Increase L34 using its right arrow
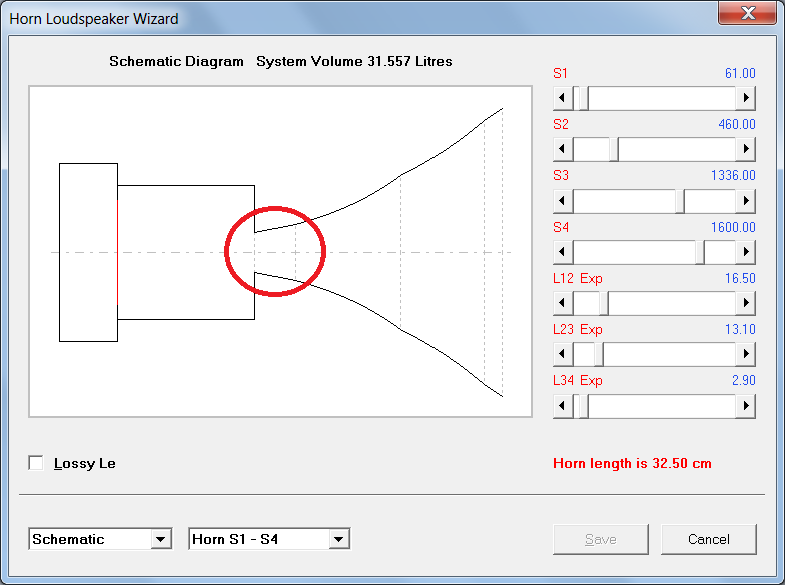Viewport: 785px width, 585px height. pyautogui.click(x=745, y=405)
